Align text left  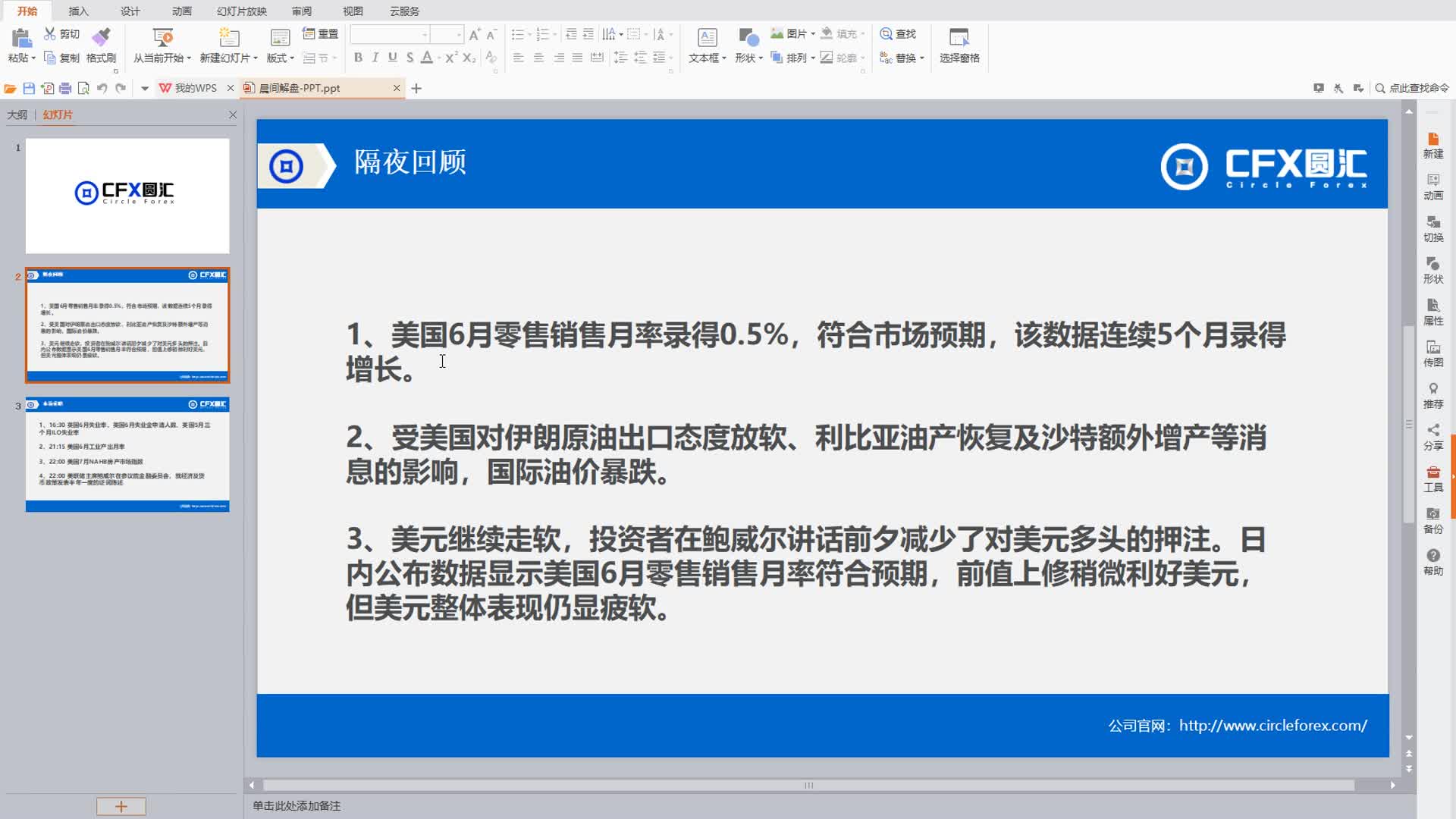[x=518, y=58]
